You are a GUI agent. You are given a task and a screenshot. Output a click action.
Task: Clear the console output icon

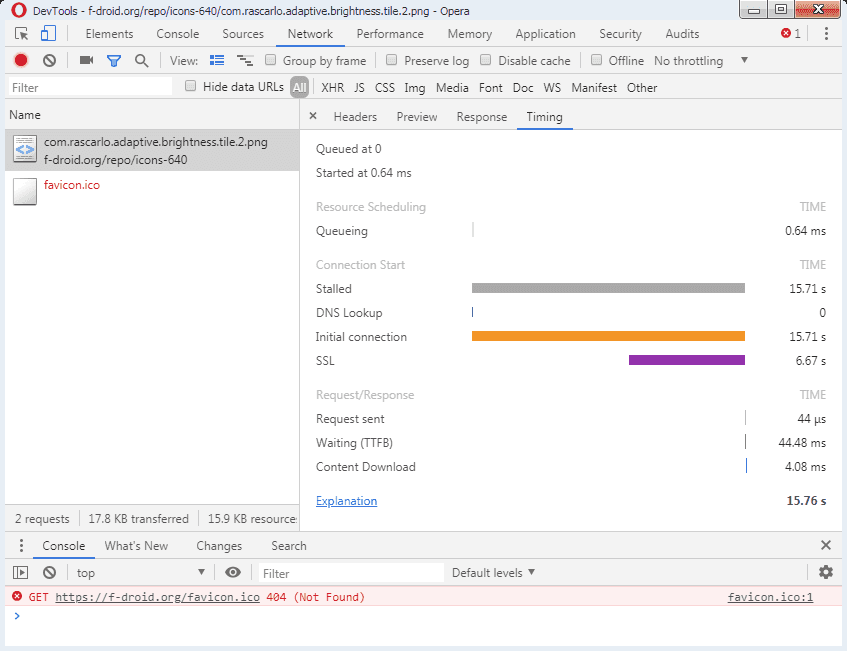pyautogui.click(x=49, y=572)
